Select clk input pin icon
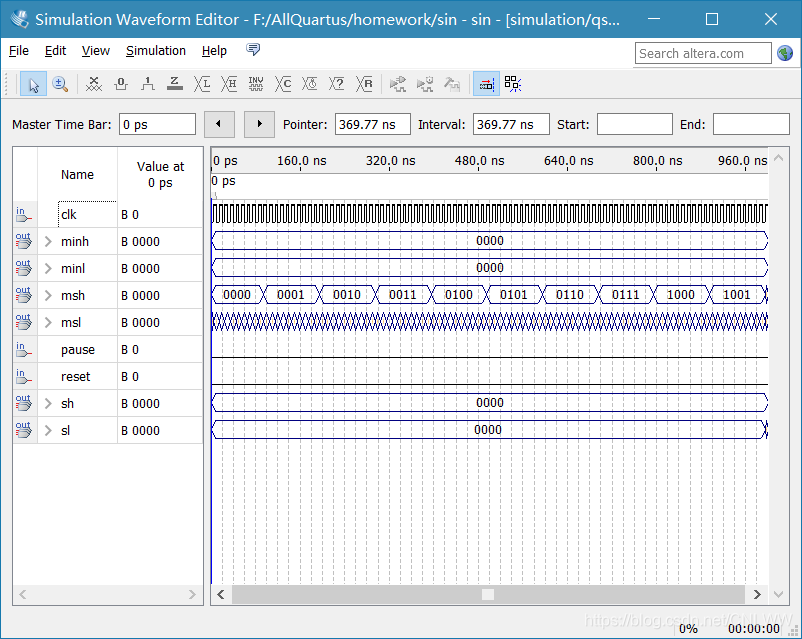 [x=24, y=214]
